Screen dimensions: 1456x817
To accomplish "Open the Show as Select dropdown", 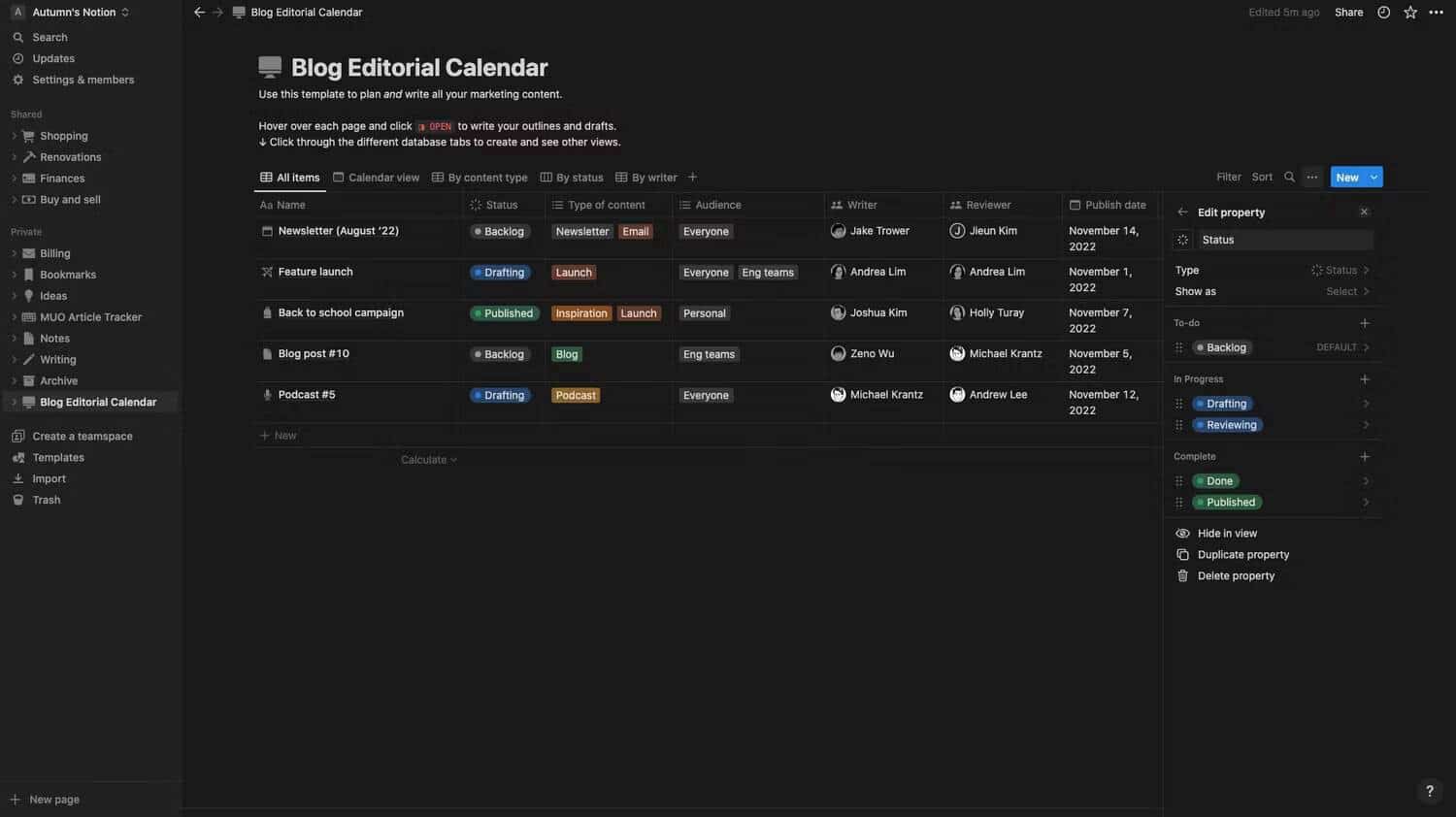I will click(1346, 292).
